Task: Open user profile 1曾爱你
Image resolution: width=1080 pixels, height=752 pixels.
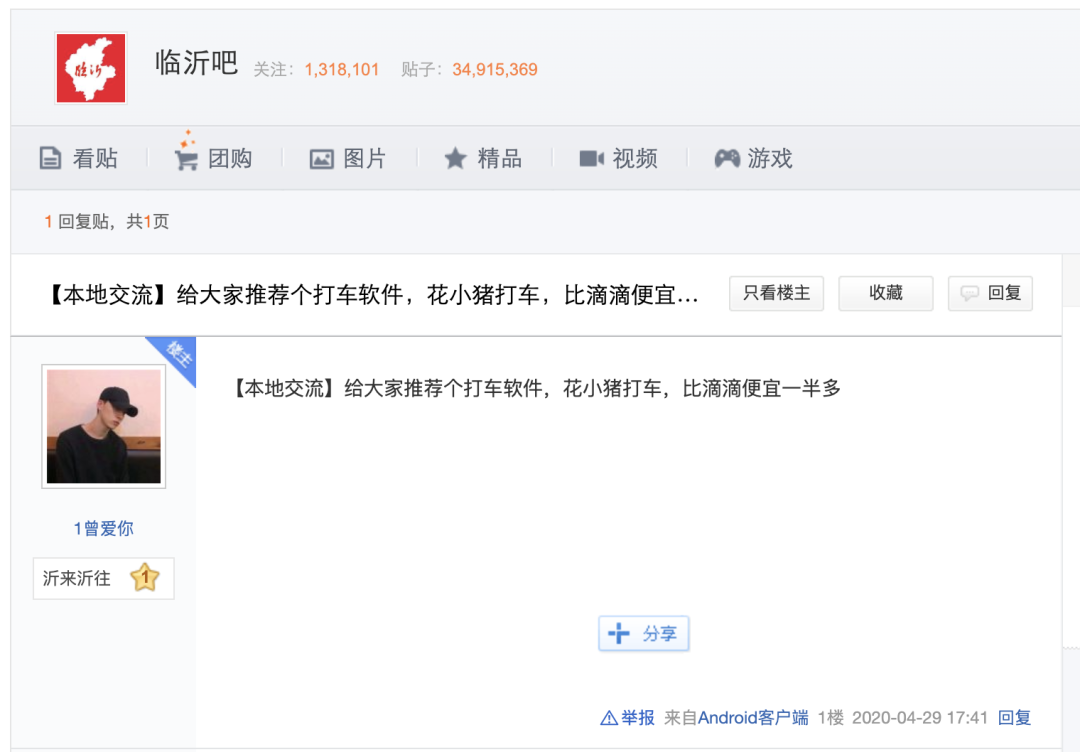Action: [x=104, y=528]
